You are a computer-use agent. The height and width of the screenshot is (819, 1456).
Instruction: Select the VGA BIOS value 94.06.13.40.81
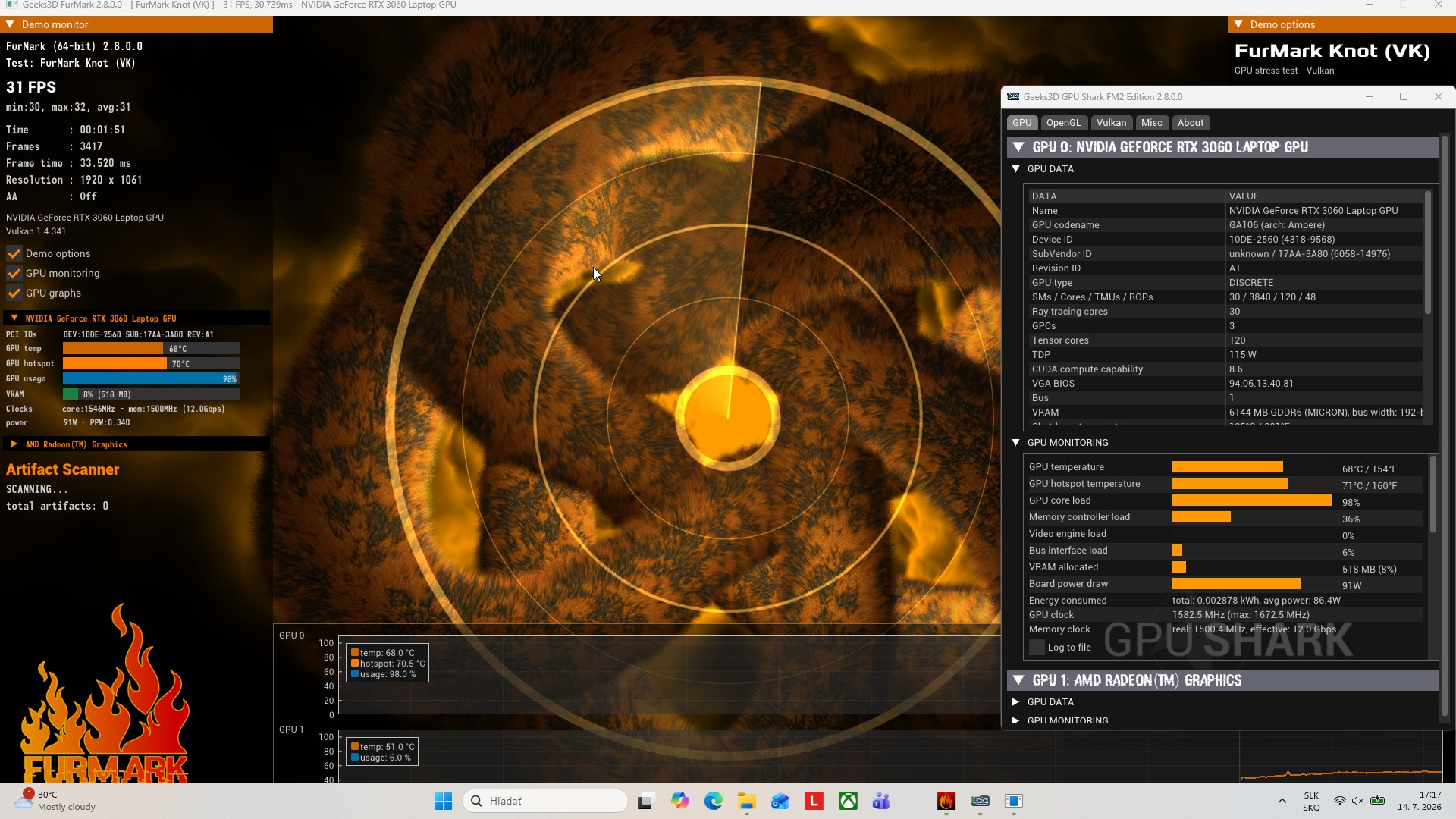(x=1261, y=384)
